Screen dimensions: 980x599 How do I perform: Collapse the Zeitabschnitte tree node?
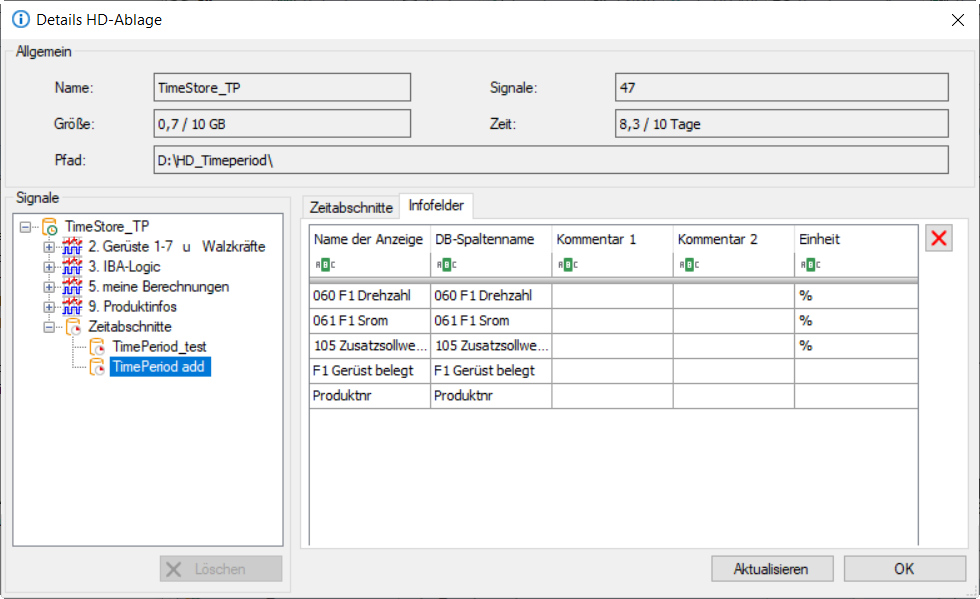[x=49, y=327]
